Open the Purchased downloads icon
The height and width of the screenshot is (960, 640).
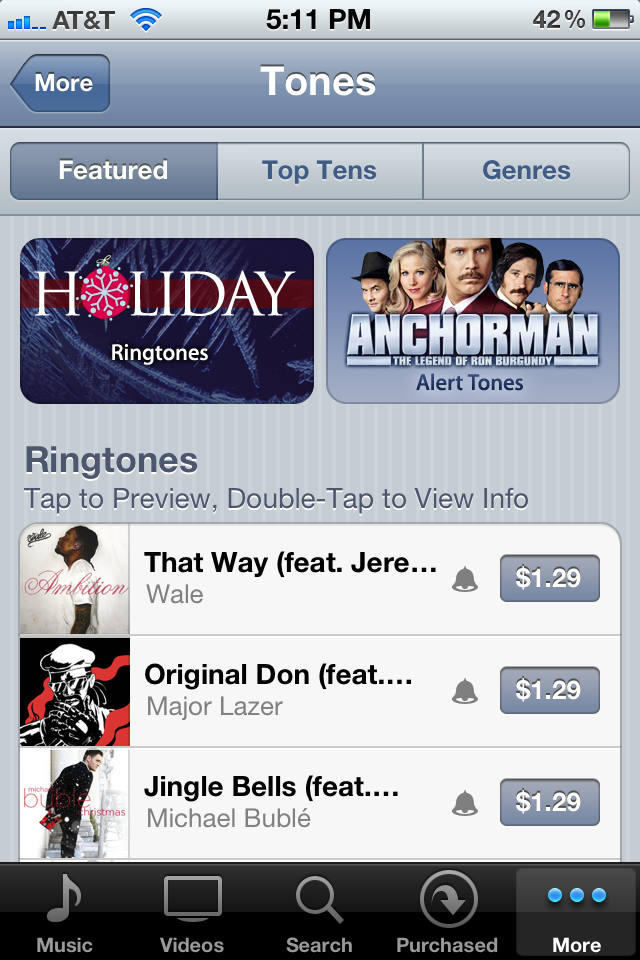(x=448, y=899)
